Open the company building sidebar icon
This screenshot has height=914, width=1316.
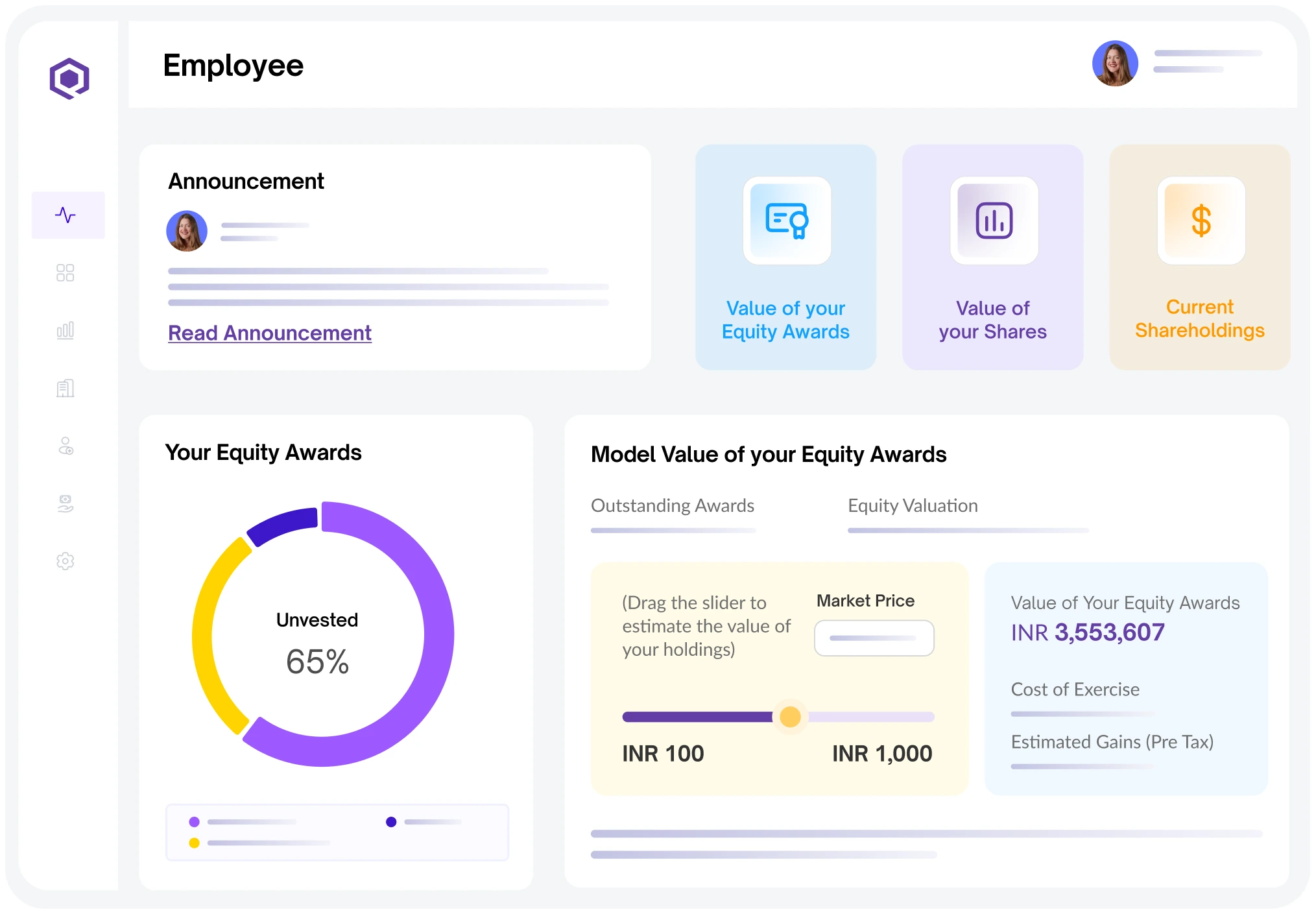tap(66, 388)
